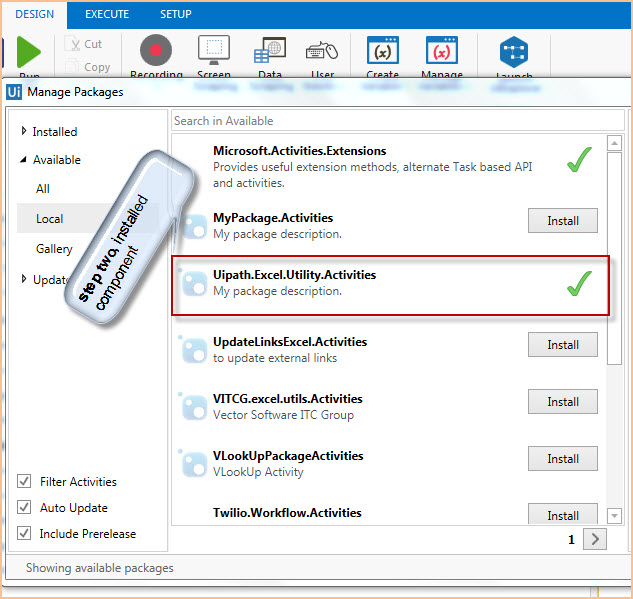Install the UpdateLinksExcel.Activities package

click(563, 345)
